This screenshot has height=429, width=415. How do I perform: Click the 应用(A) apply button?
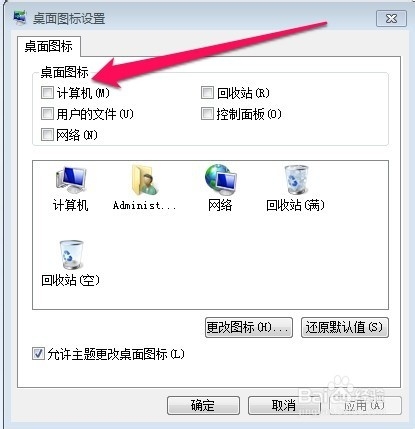(365, 405)
